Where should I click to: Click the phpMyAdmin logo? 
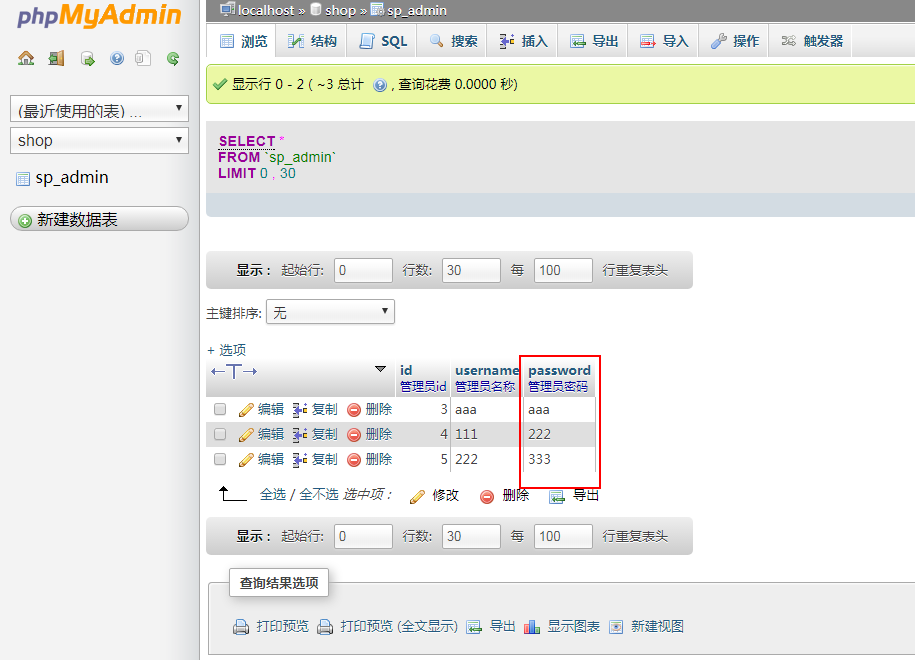pos(99,16)
